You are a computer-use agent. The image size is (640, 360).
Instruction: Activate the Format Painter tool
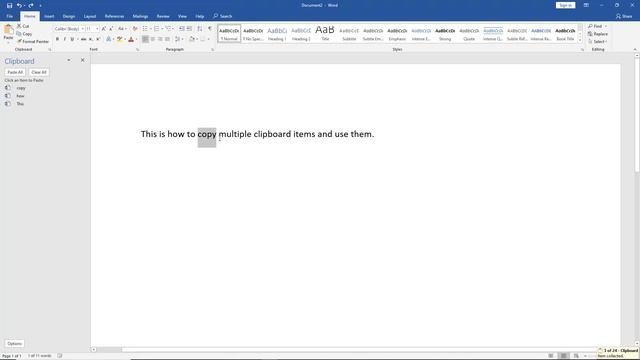[x=33, y=42]
